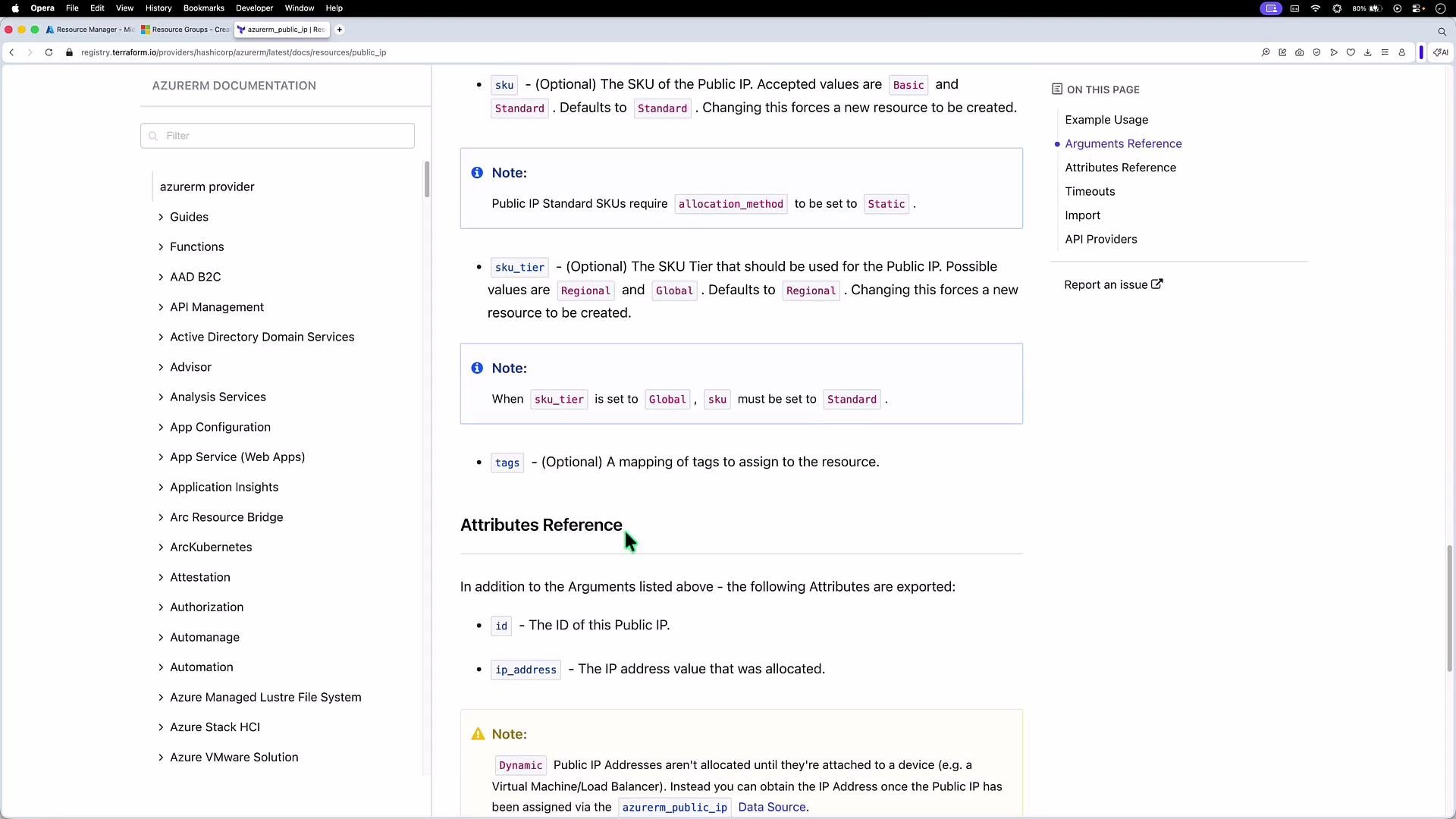Click the main page scrollbar thumb
Viewport: 1456px width, 819px height.
(x=1449, y=608)
